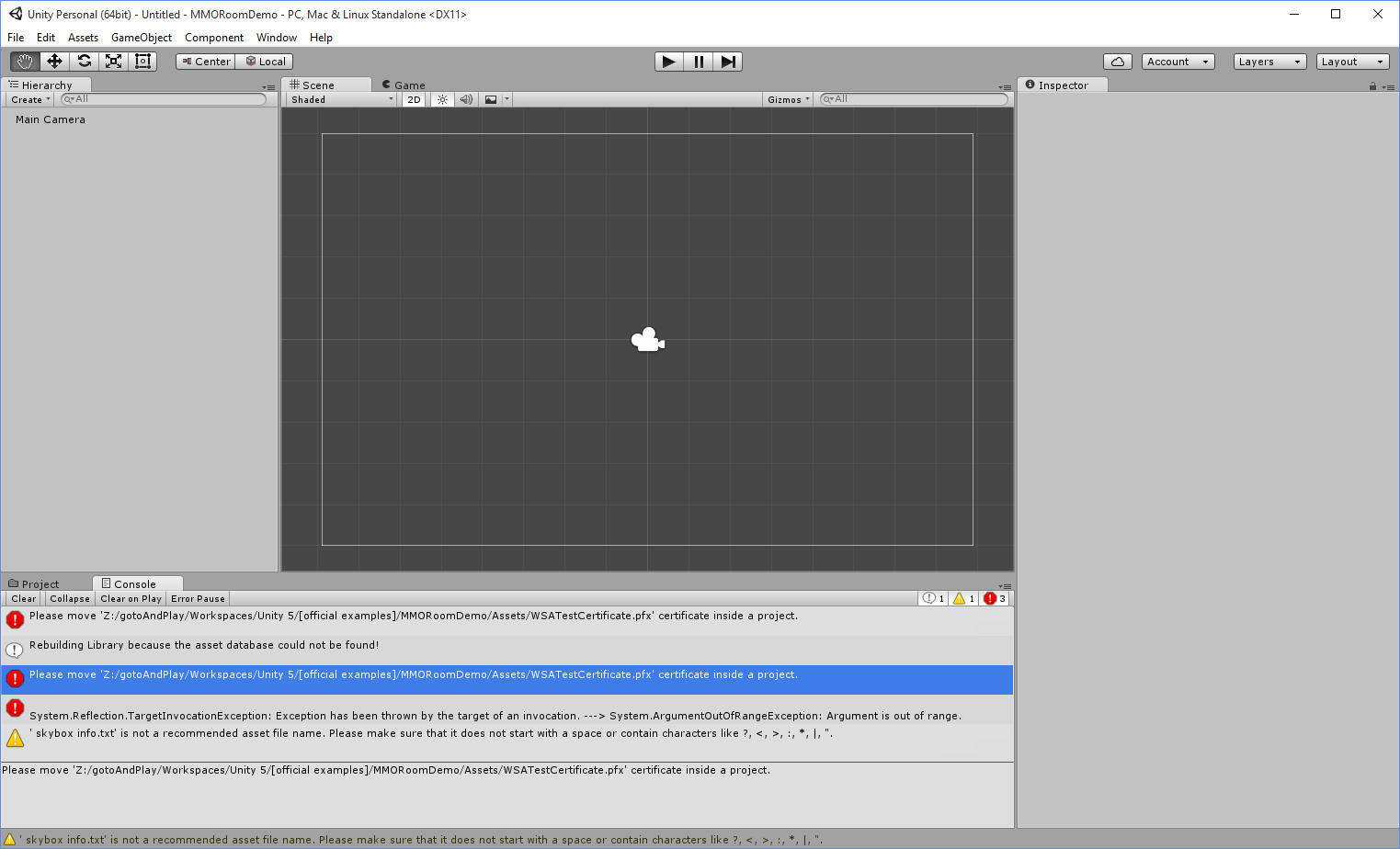The image size is (1400, 849).
Task: Switch to the Project tab
Action: tap(40, 584)
